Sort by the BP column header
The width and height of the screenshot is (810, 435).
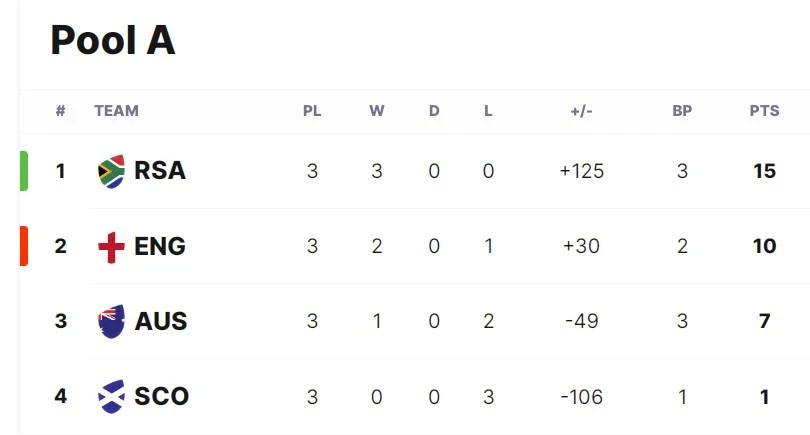[682, 111]
